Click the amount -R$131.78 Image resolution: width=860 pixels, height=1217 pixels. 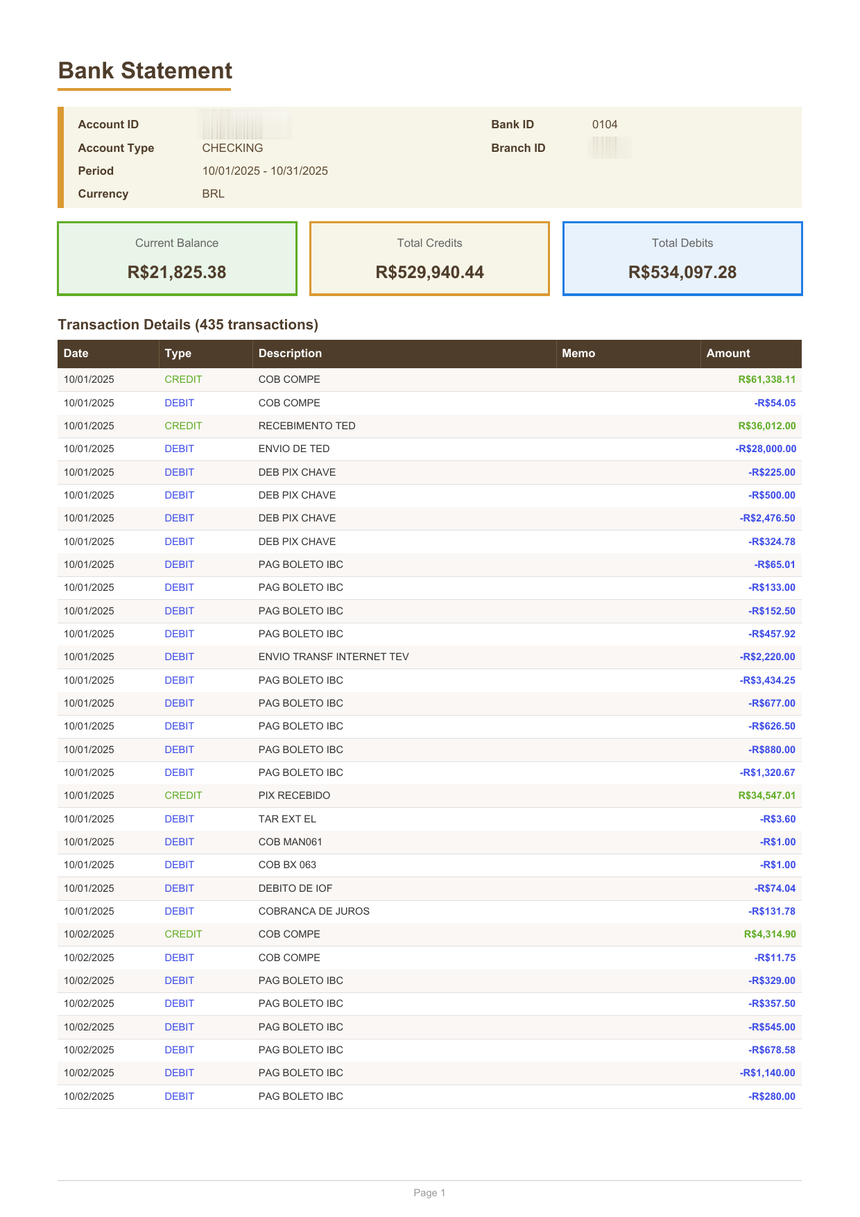[772, 911]
